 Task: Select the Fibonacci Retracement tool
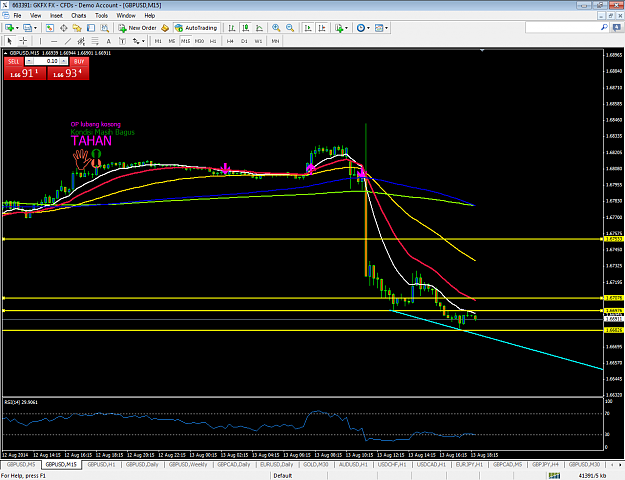95,41
